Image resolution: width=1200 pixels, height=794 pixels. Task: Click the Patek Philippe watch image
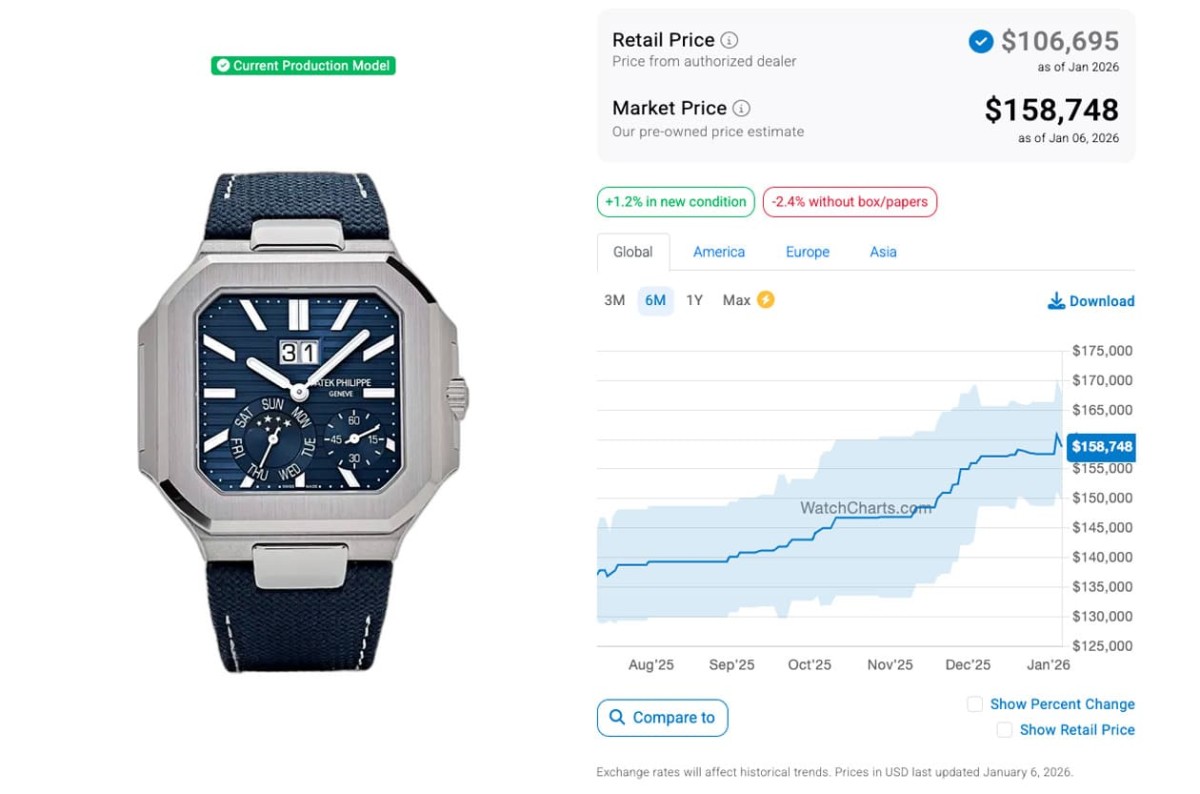tap(298, 420)
